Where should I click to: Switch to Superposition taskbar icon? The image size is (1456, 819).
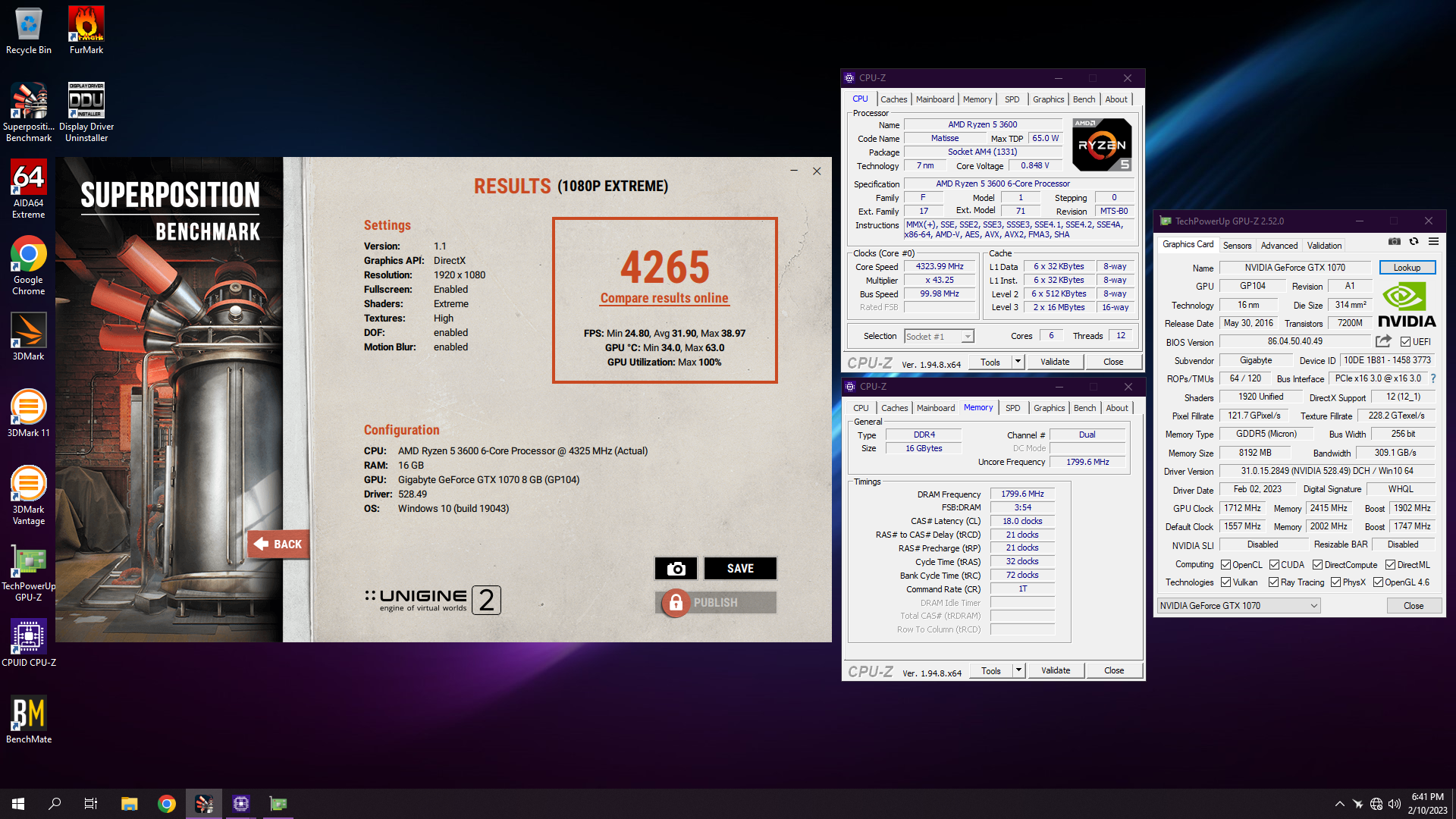(x=204, y=804)
